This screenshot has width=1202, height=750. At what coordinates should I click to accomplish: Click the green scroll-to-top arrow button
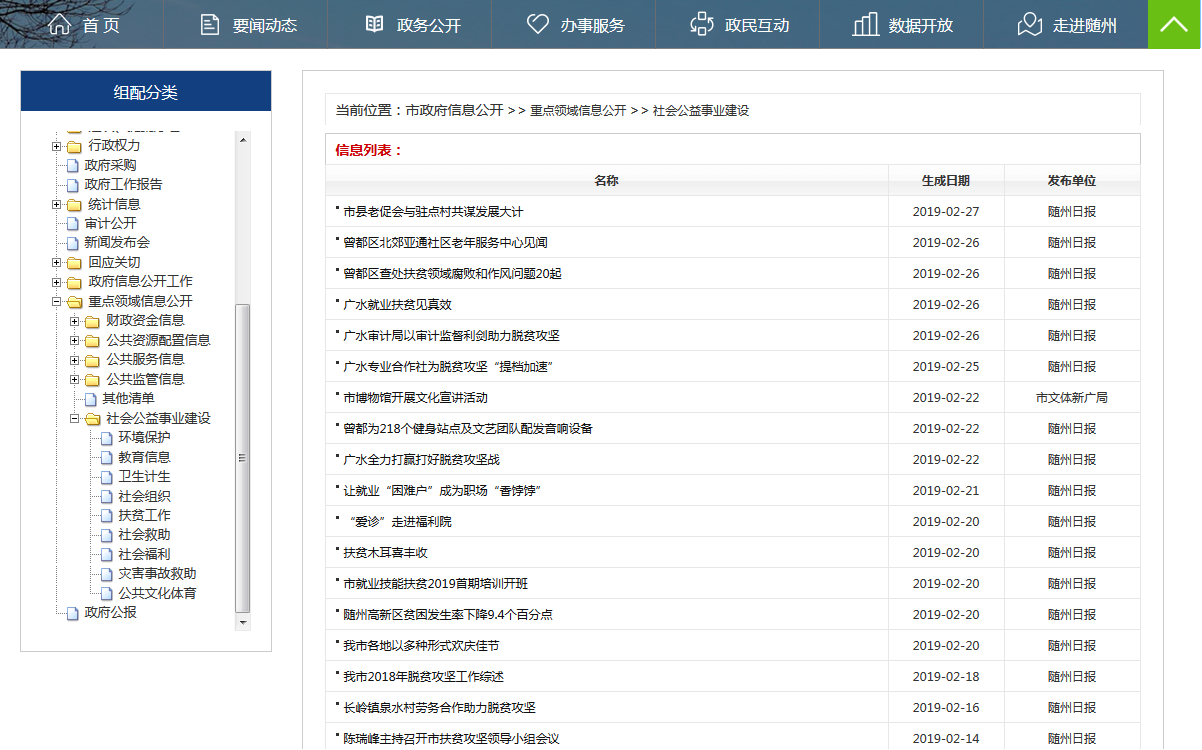coord(1174,24)
